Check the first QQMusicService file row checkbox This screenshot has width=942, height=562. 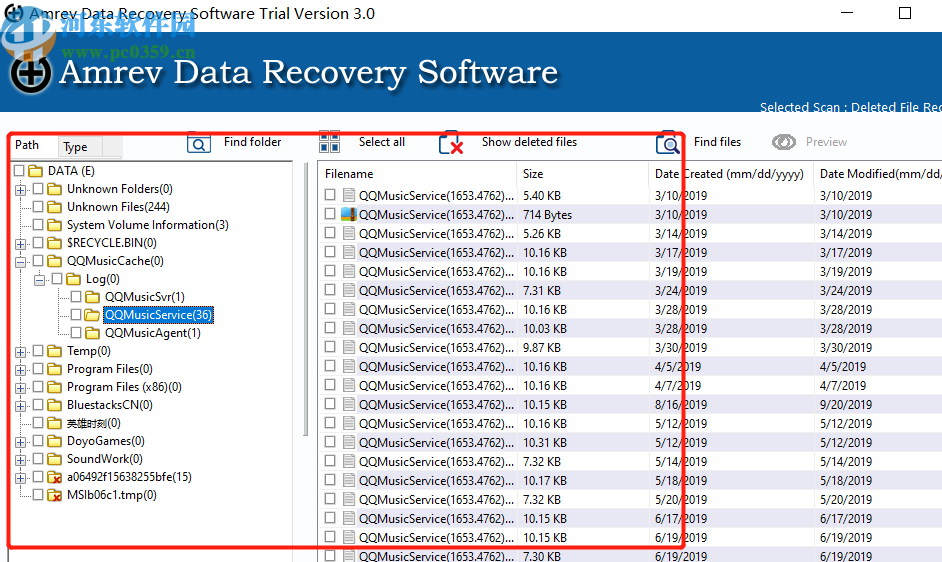pos(330,196)
